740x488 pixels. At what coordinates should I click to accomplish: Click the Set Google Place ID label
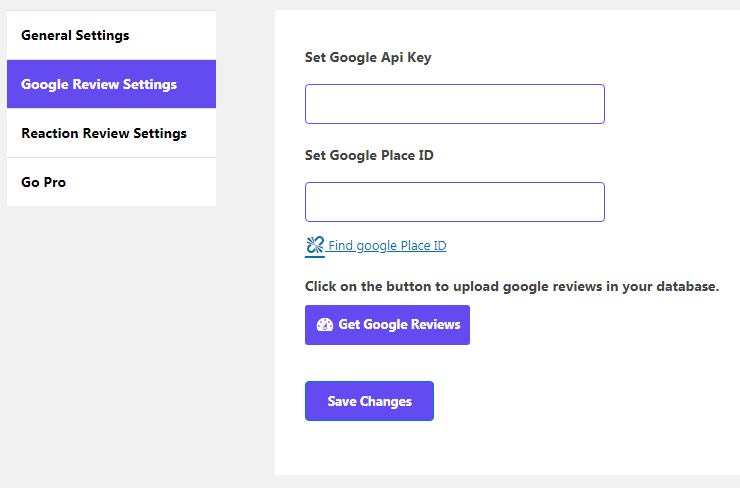369,155
